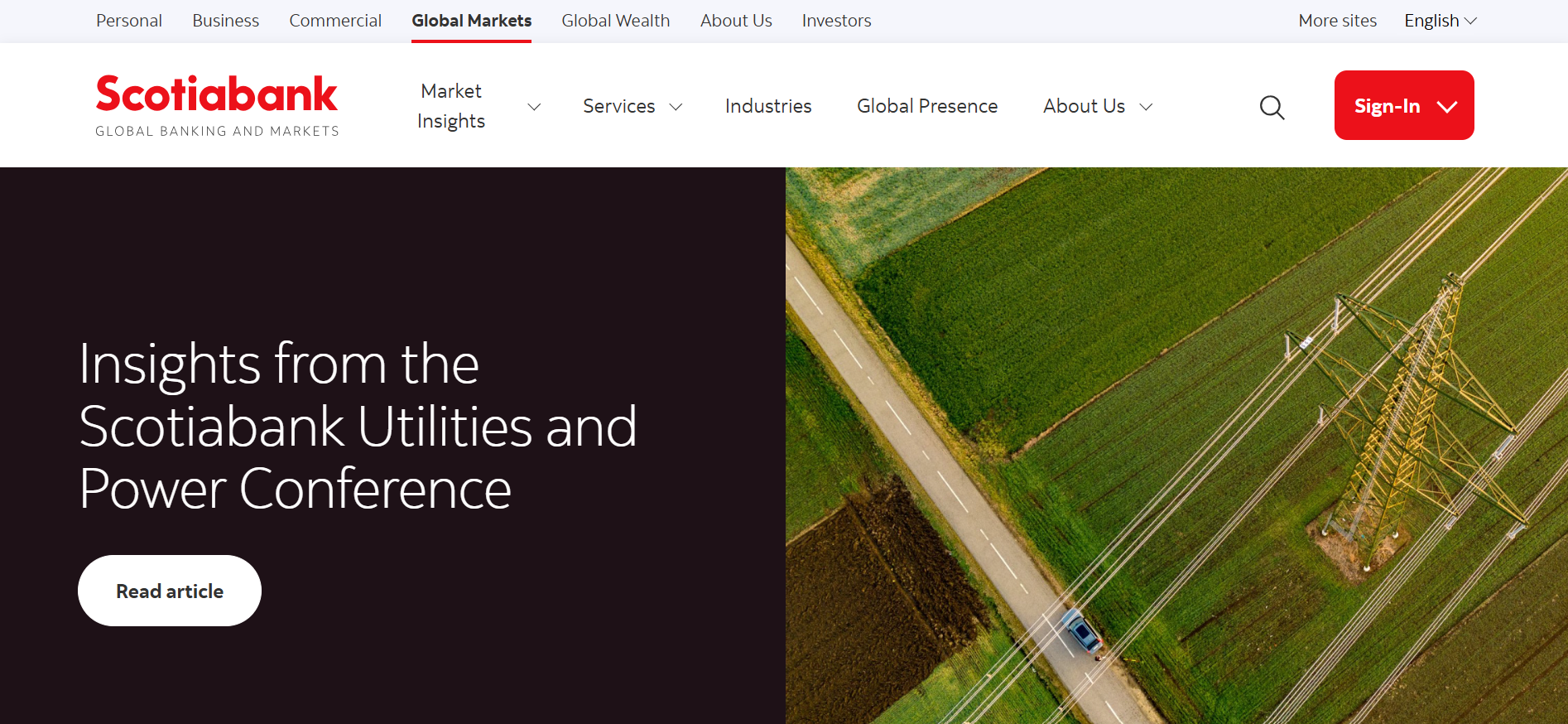
Task: Open Personal in the top bar
Action: click(x=129, y=21)
